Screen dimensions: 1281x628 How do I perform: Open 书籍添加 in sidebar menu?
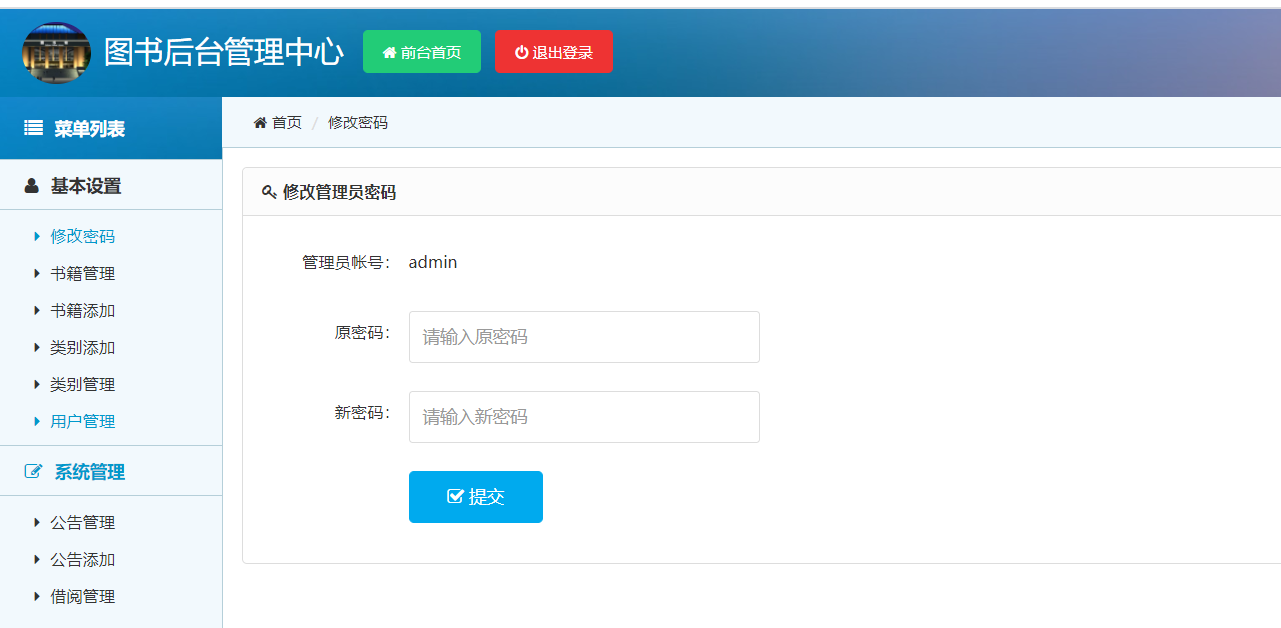pyautogui.click(x=83, y=311)
